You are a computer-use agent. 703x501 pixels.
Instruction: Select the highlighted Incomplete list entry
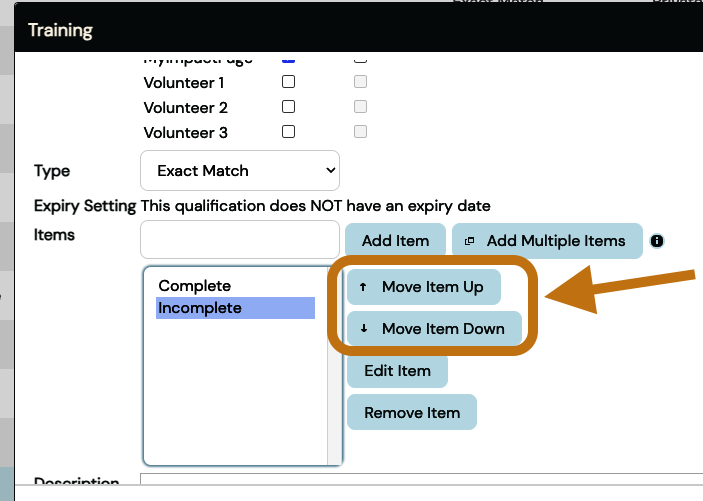[x=200, y=308]
